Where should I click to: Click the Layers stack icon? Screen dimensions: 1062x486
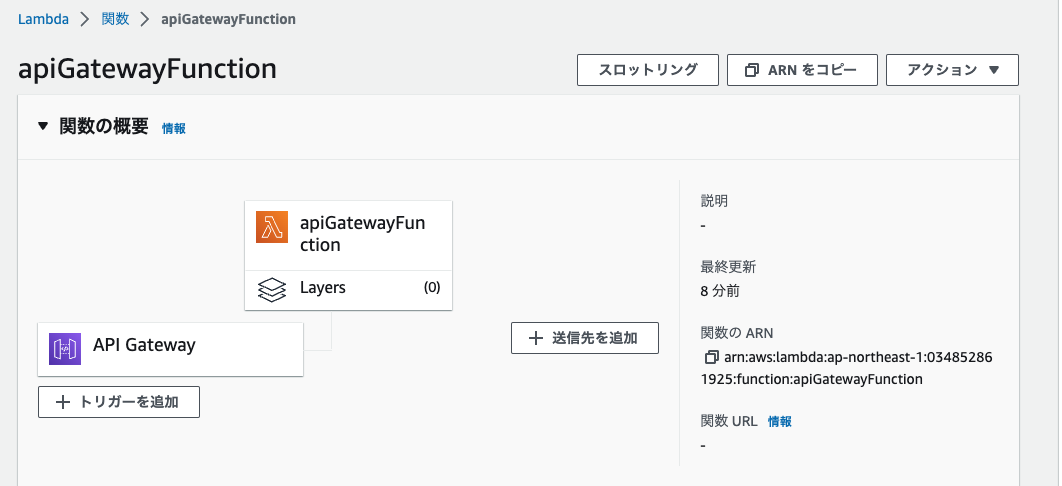coord(272,289)
